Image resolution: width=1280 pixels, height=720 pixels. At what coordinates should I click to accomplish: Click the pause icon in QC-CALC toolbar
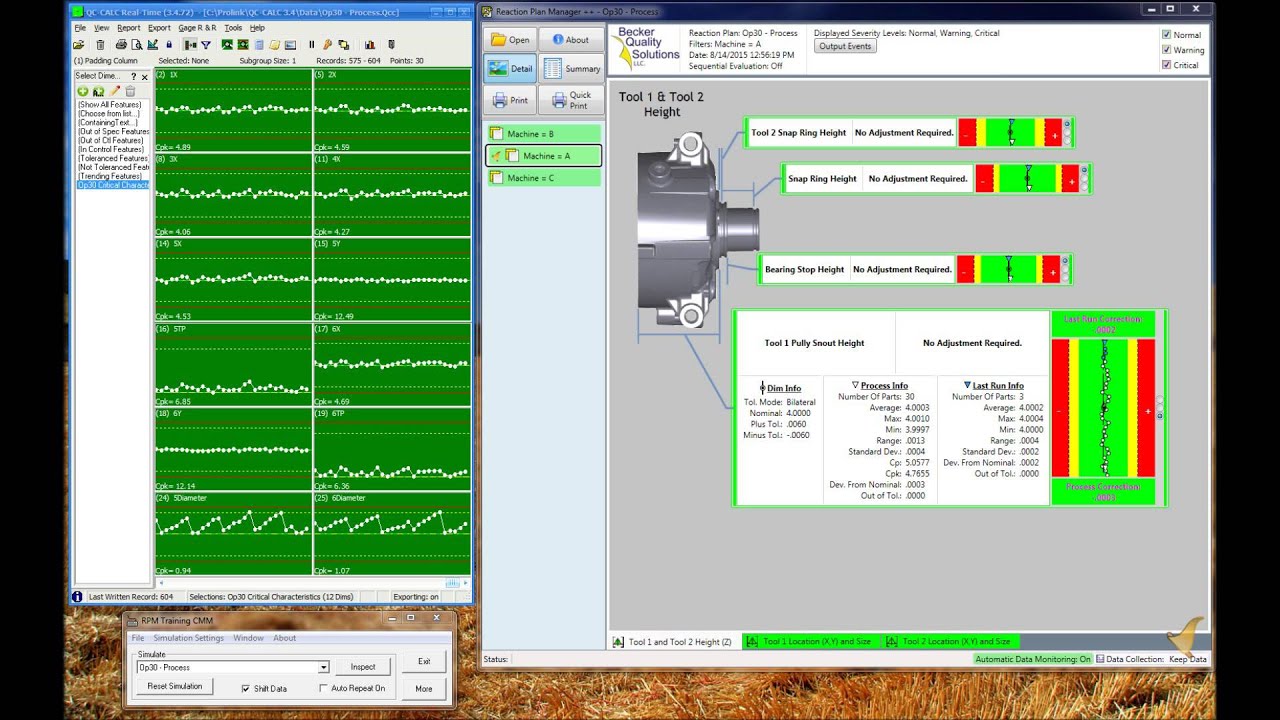(311, 45)
